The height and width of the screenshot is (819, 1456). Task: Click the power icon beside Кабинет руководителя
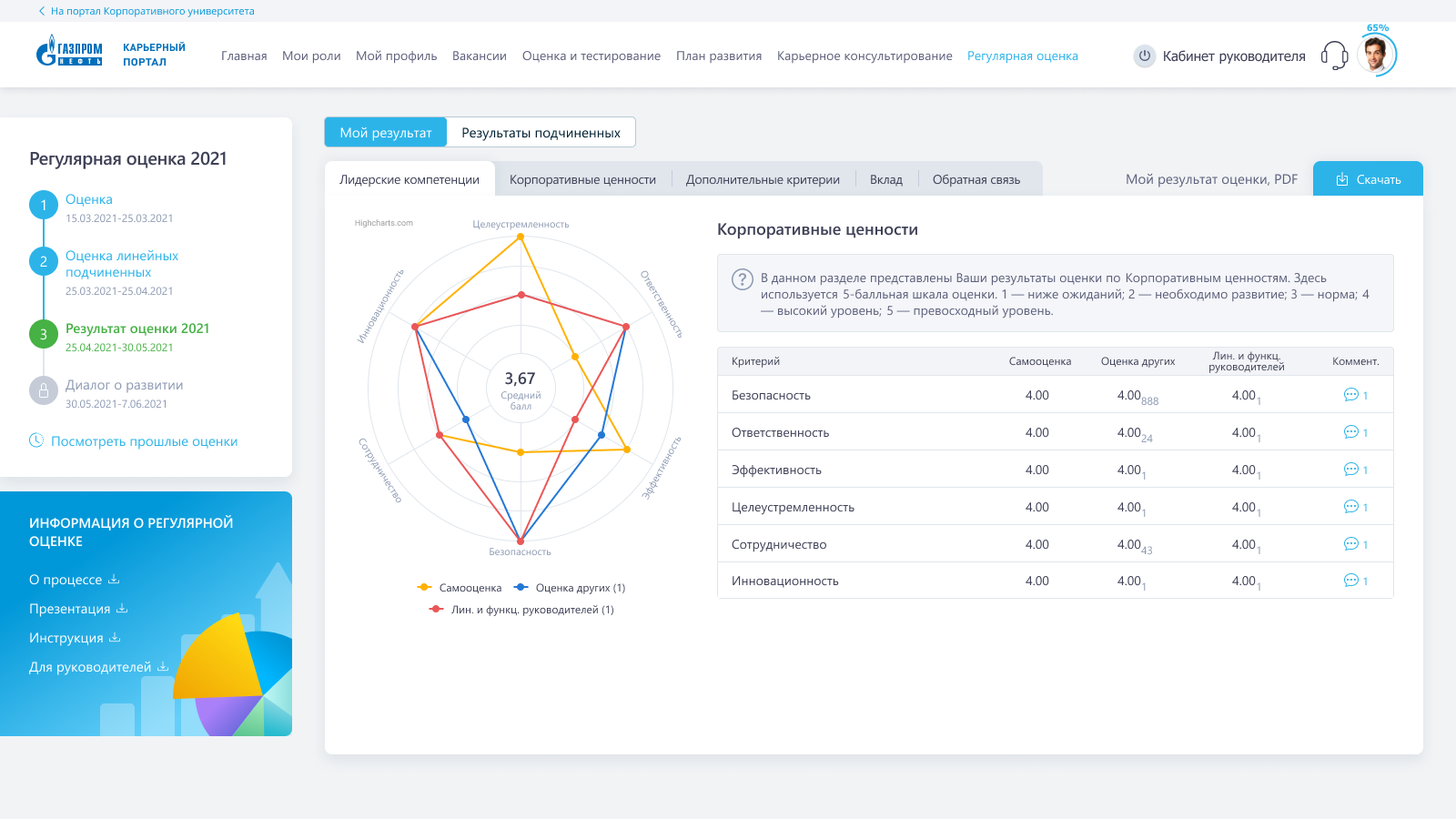(x=1145, y=56)
